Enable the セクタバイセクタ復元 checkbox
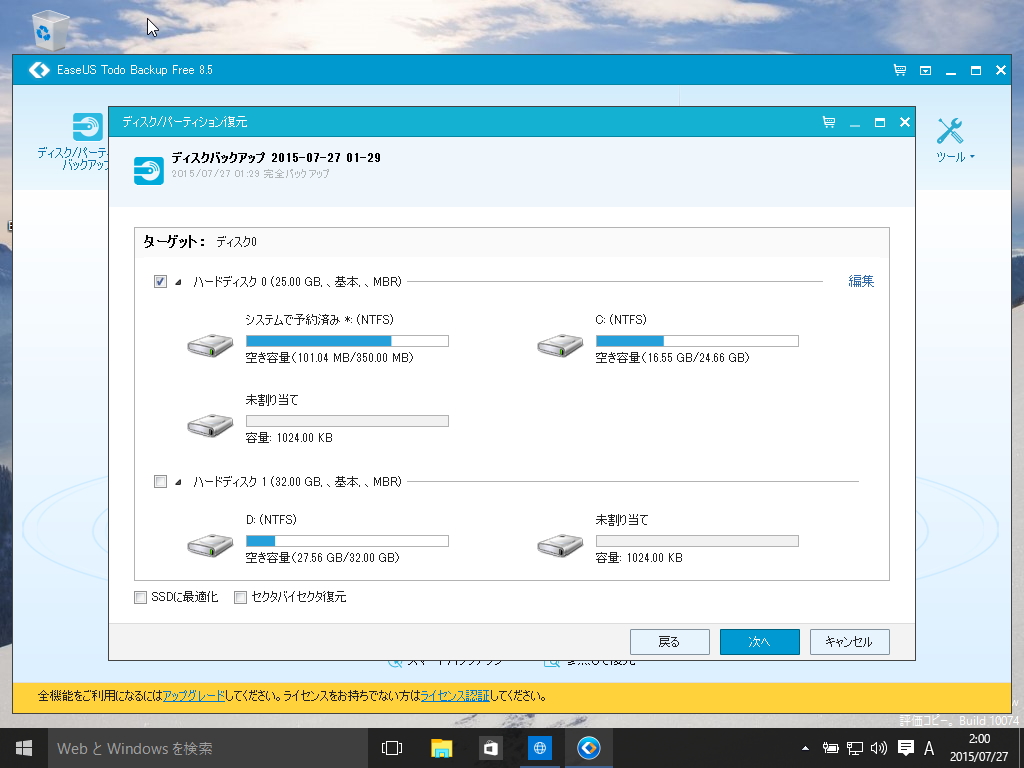The height and width of the screenshot is (768, 1024). click(x=240, y=597)
